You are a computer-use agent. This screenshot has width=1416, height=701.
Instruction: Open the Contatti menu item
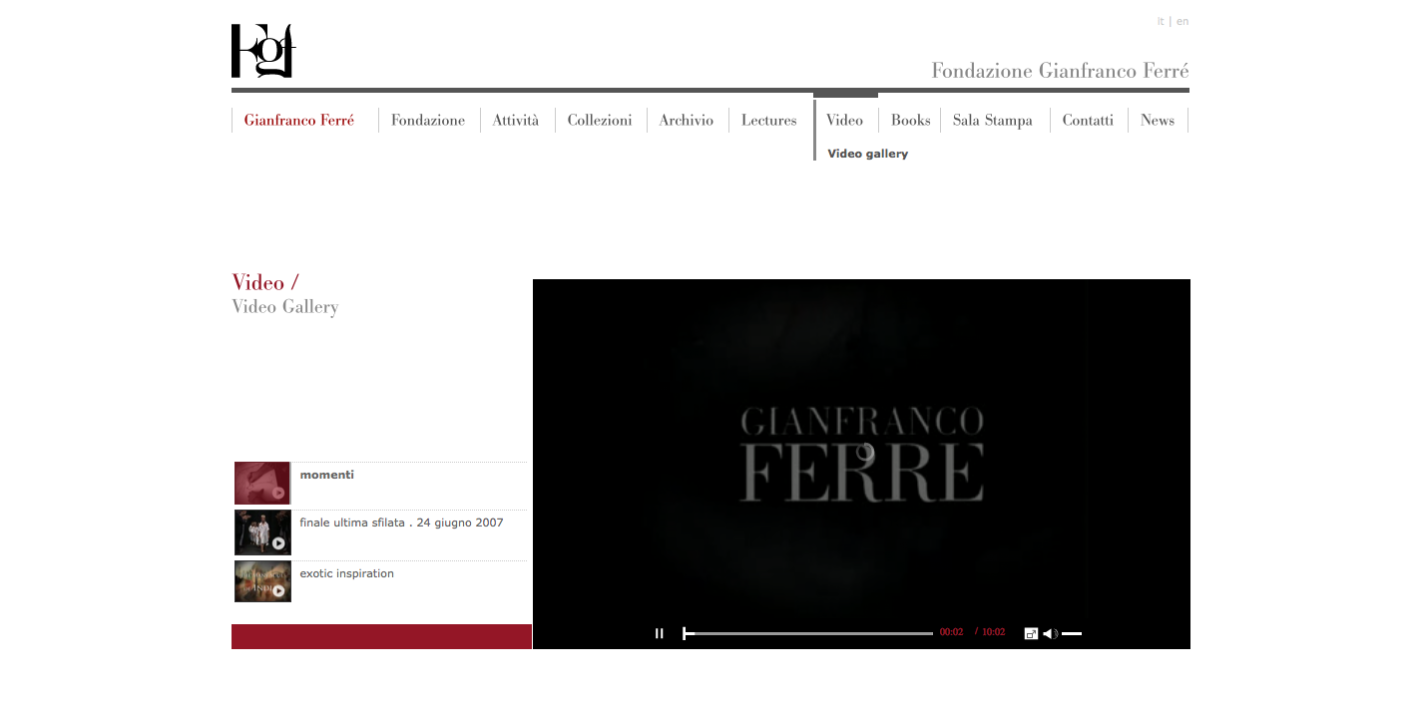(1088, 120)
